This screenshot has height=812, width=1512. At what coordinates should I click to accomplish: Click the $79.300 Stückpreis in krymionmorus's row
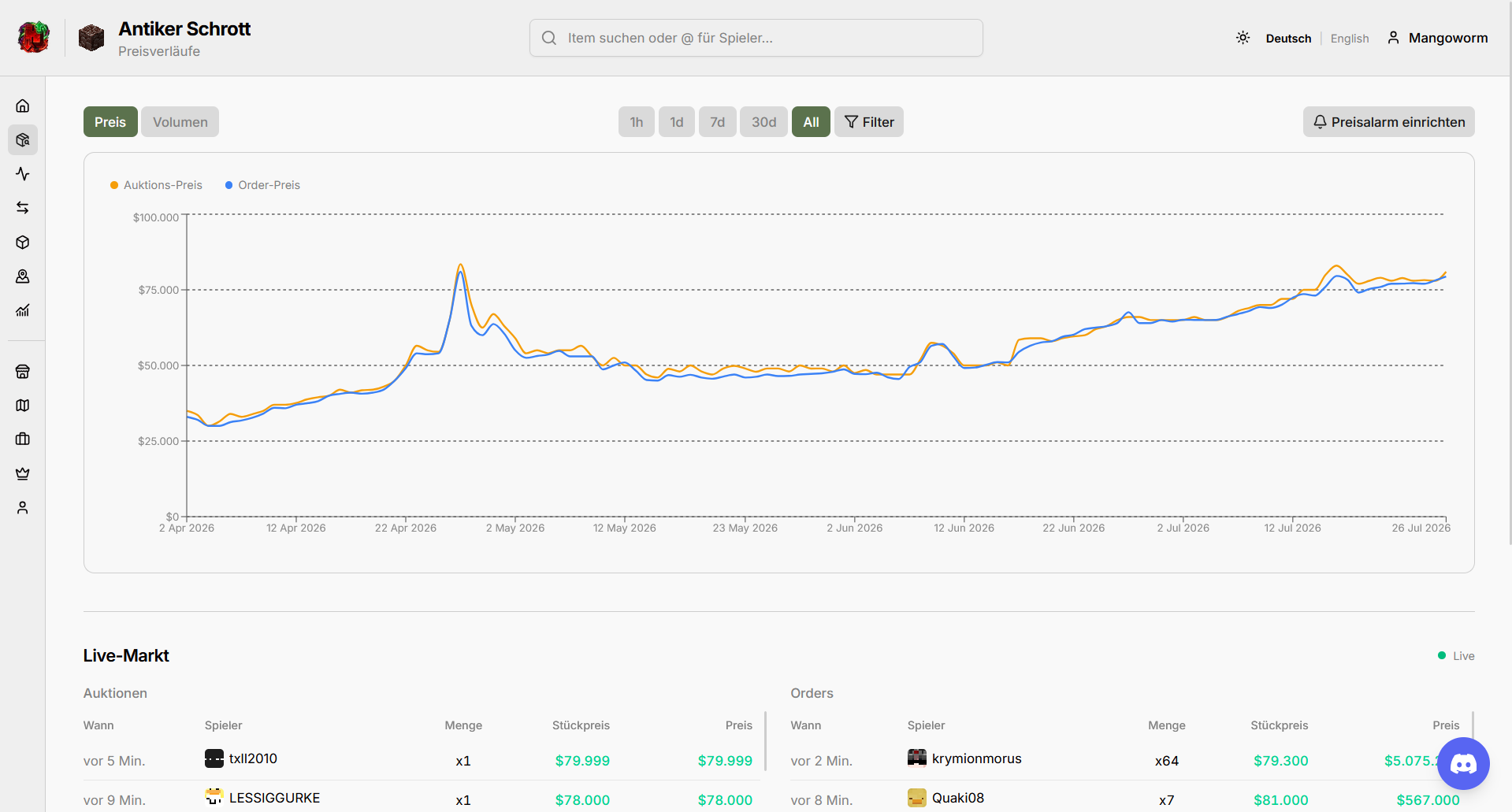pos(1281,761)
